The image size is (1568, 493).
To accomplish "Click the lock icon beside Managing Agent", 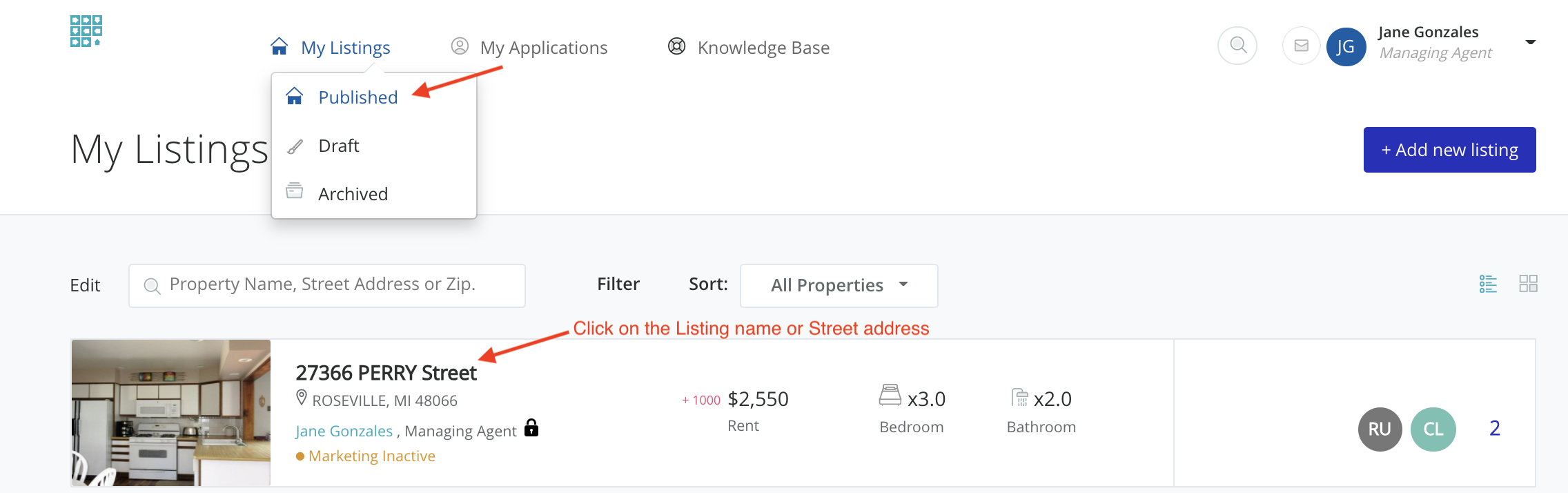I will coord(531,428).
